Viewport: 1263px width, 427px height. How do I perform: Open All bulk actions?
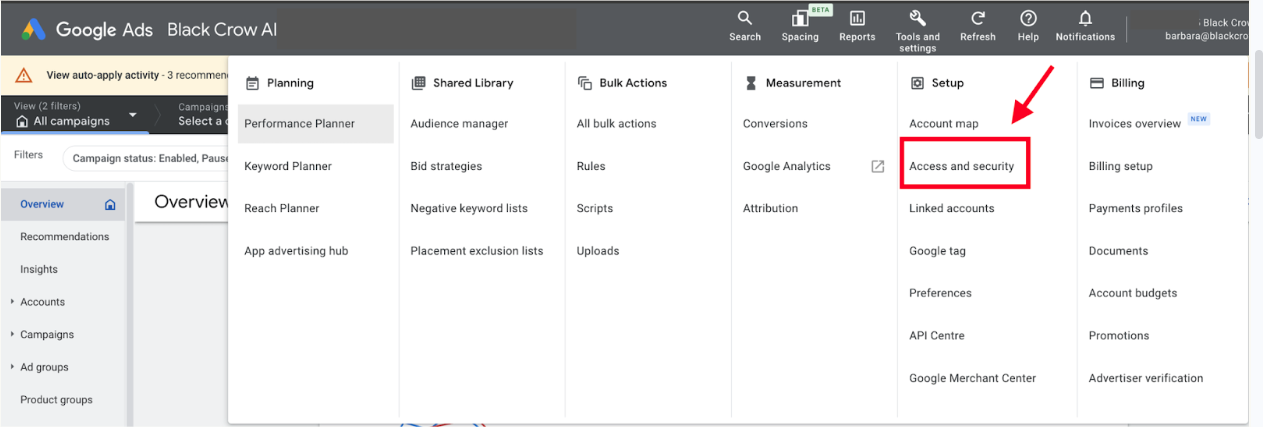pos(616,124)
